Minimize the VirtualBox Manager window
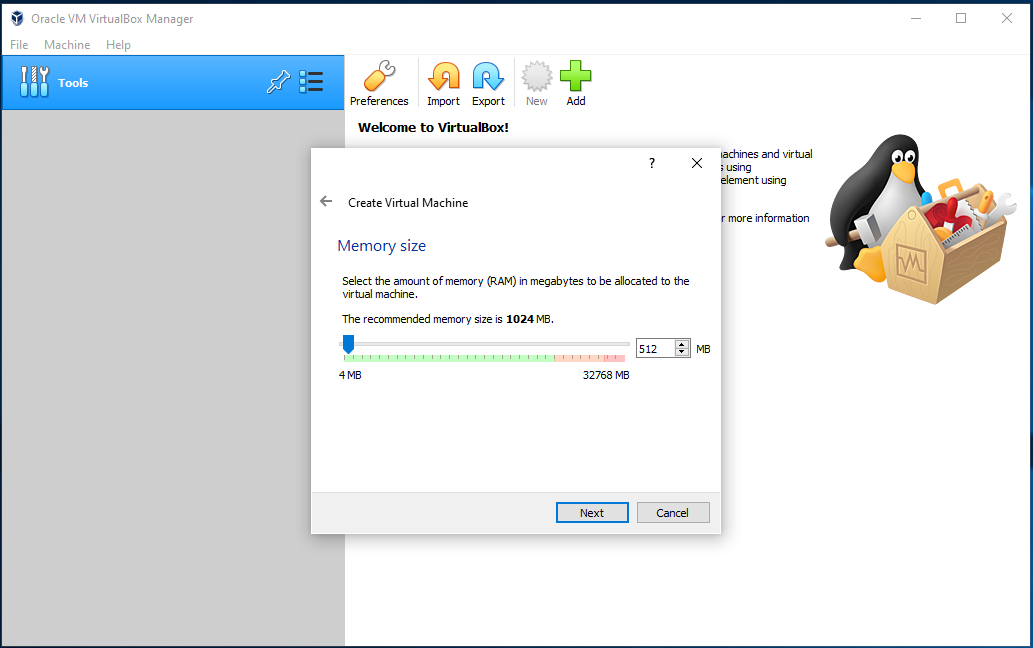The height and width of the screenshot is (648, 1033). point(916,18)
